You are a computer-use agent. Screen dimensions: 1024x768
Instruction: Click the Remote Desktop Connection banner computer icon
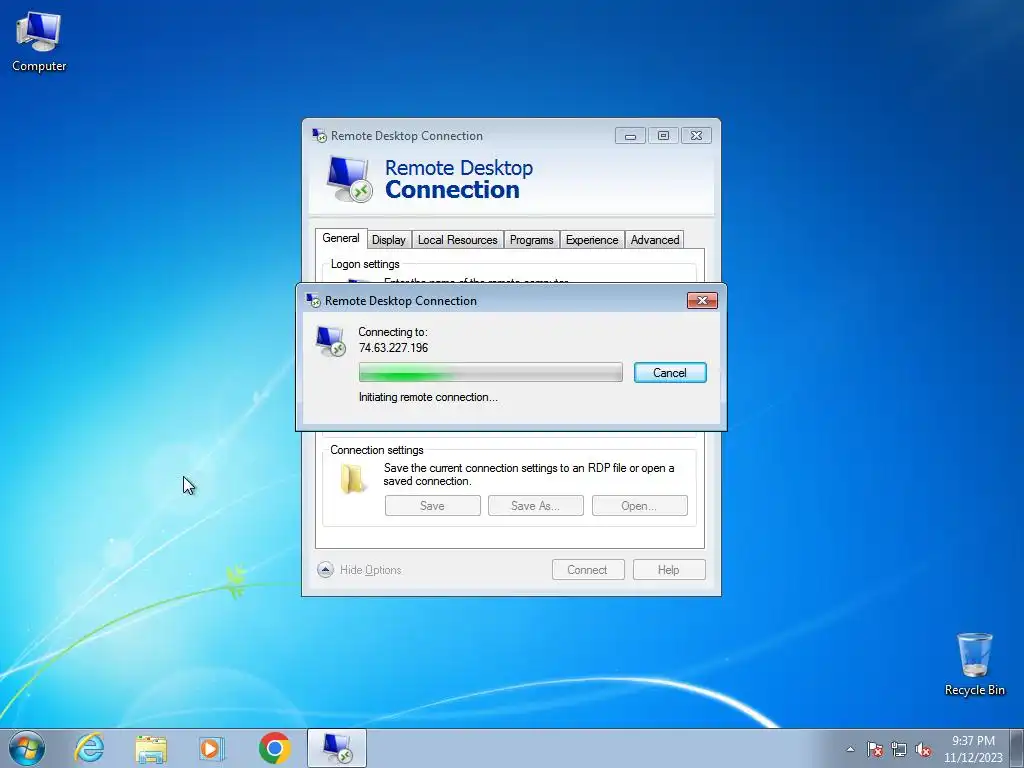pyautogui.click(x=349, y=179)
